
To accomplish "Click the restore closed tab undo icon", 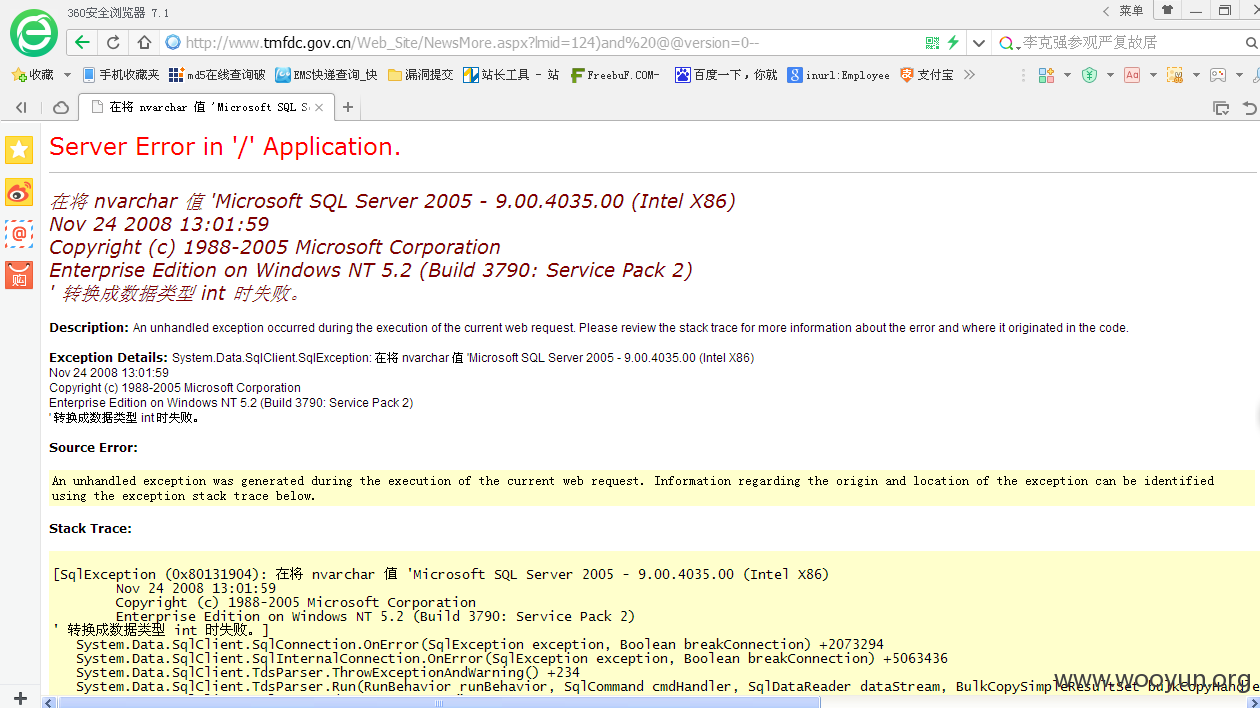I will 1250,107.
